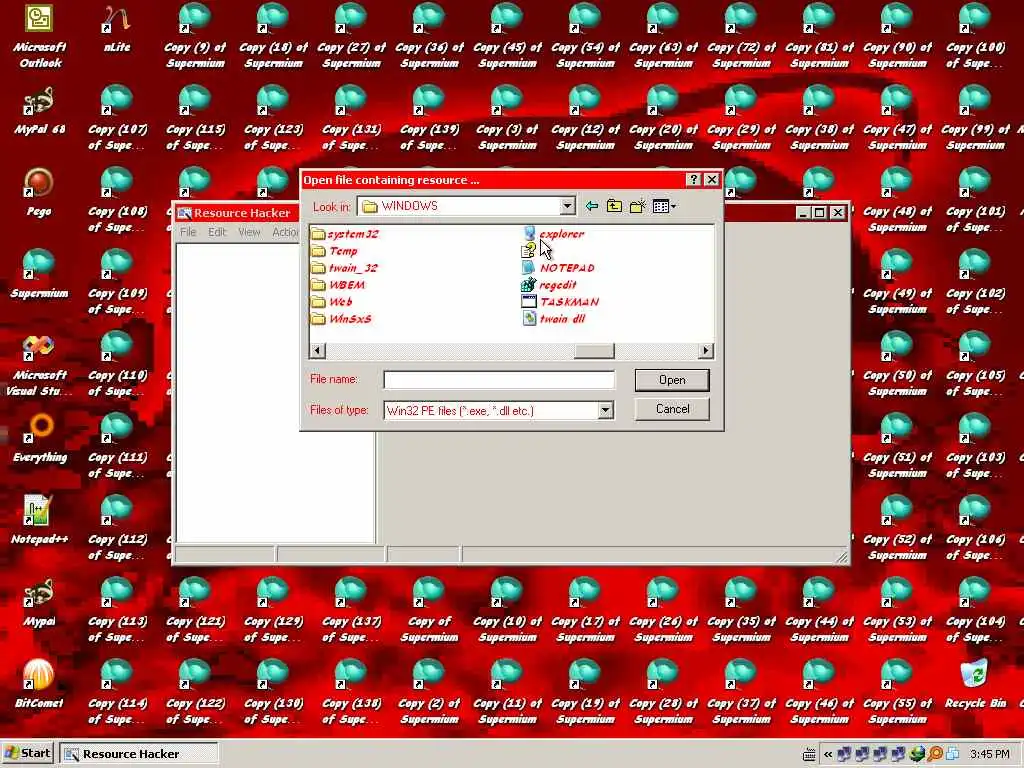Click the Resource Hacker taskbar button
The width and height of the screenshot is (1024, 768).
tap(138, 754)
